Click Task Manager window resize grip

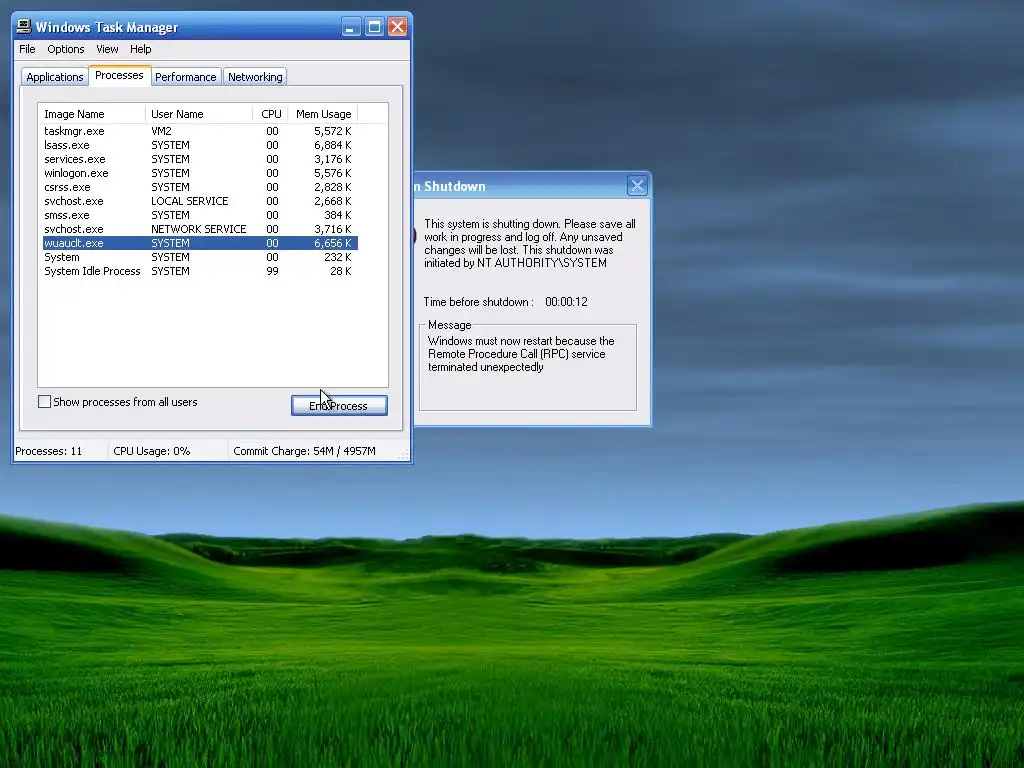(404, 454)
